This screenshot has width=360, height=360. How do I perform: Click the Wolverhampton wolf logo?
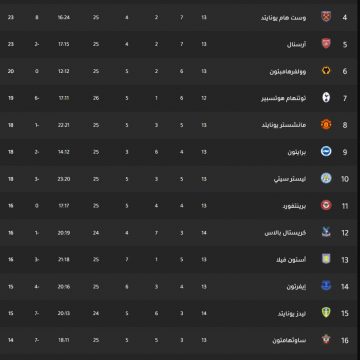pyautogui.click(x=326, y=71)
